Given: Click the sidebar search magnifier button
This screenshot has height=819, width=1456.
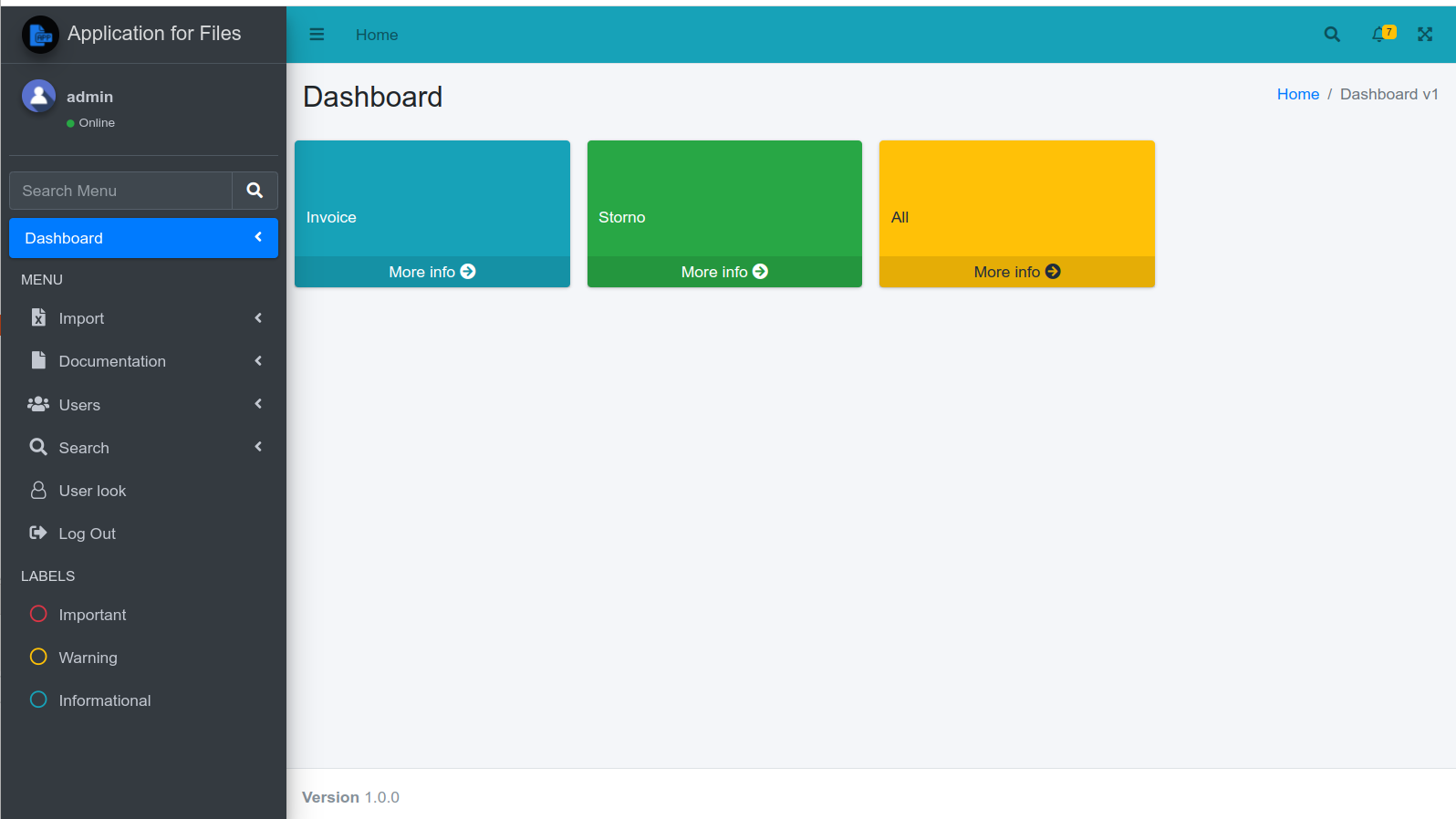Looking at the screenshot, I should coord(255,191).
